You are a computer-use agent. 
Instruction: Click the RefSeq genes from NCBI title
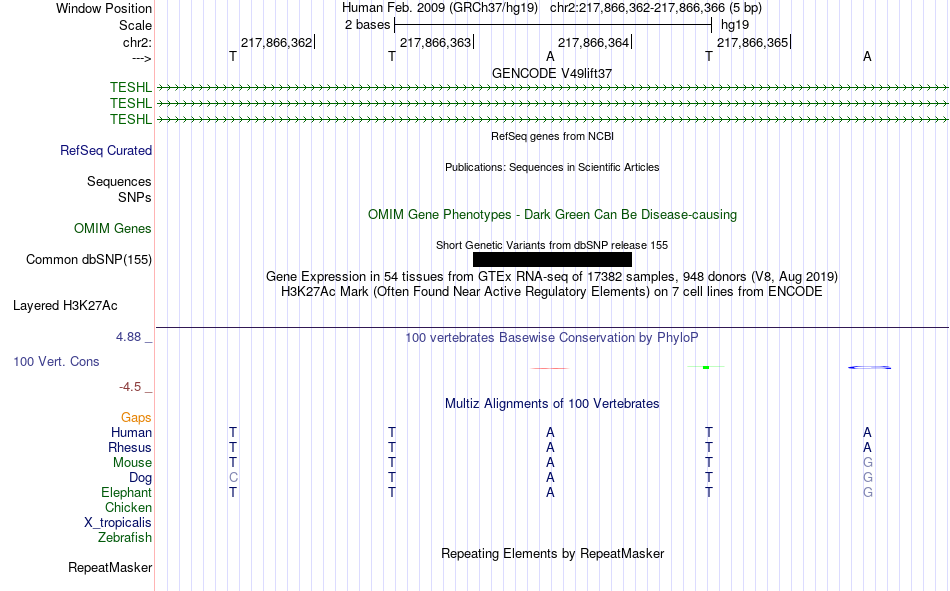(x=552, y=136)
